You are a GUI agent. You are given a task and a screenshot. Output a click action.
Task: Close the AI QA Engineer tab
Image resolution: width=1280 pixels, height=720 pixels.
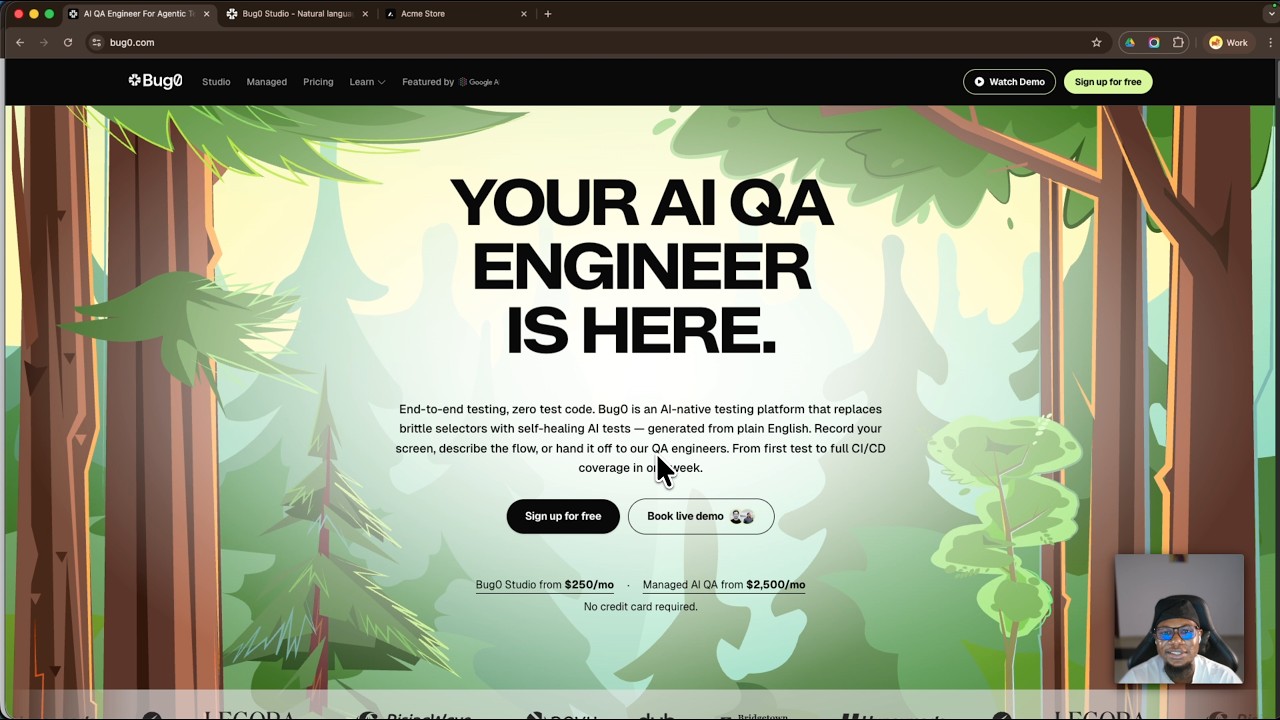pos(206,14)
